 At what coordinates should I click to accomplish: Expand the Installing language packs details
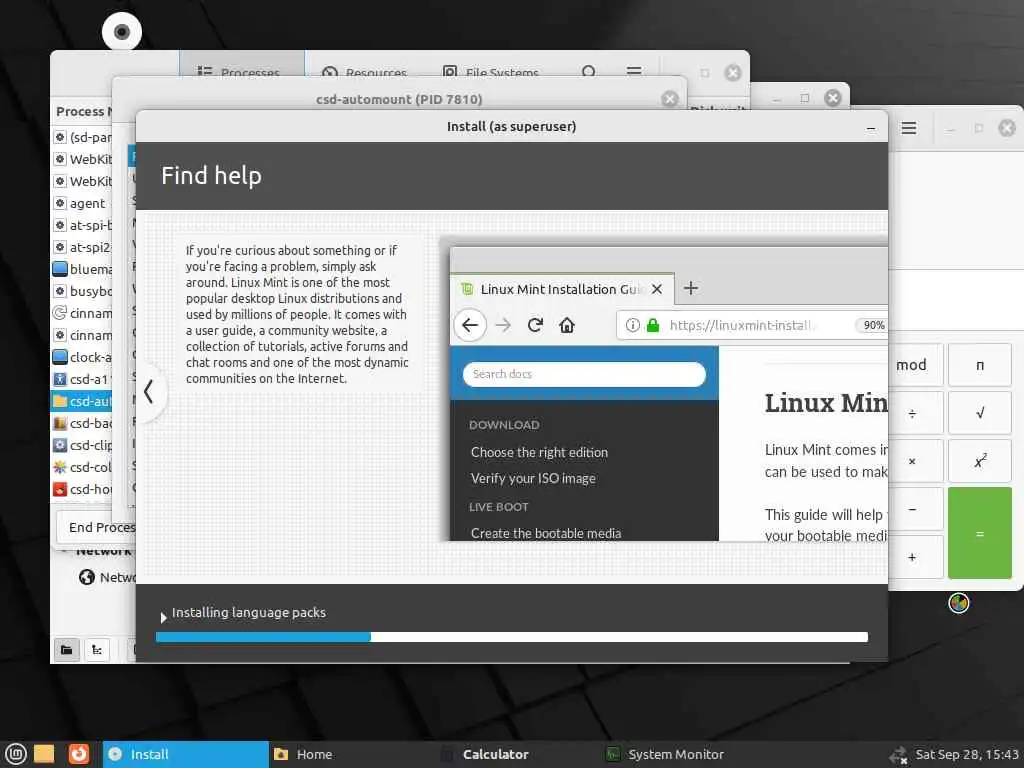(x=163, y=616)
